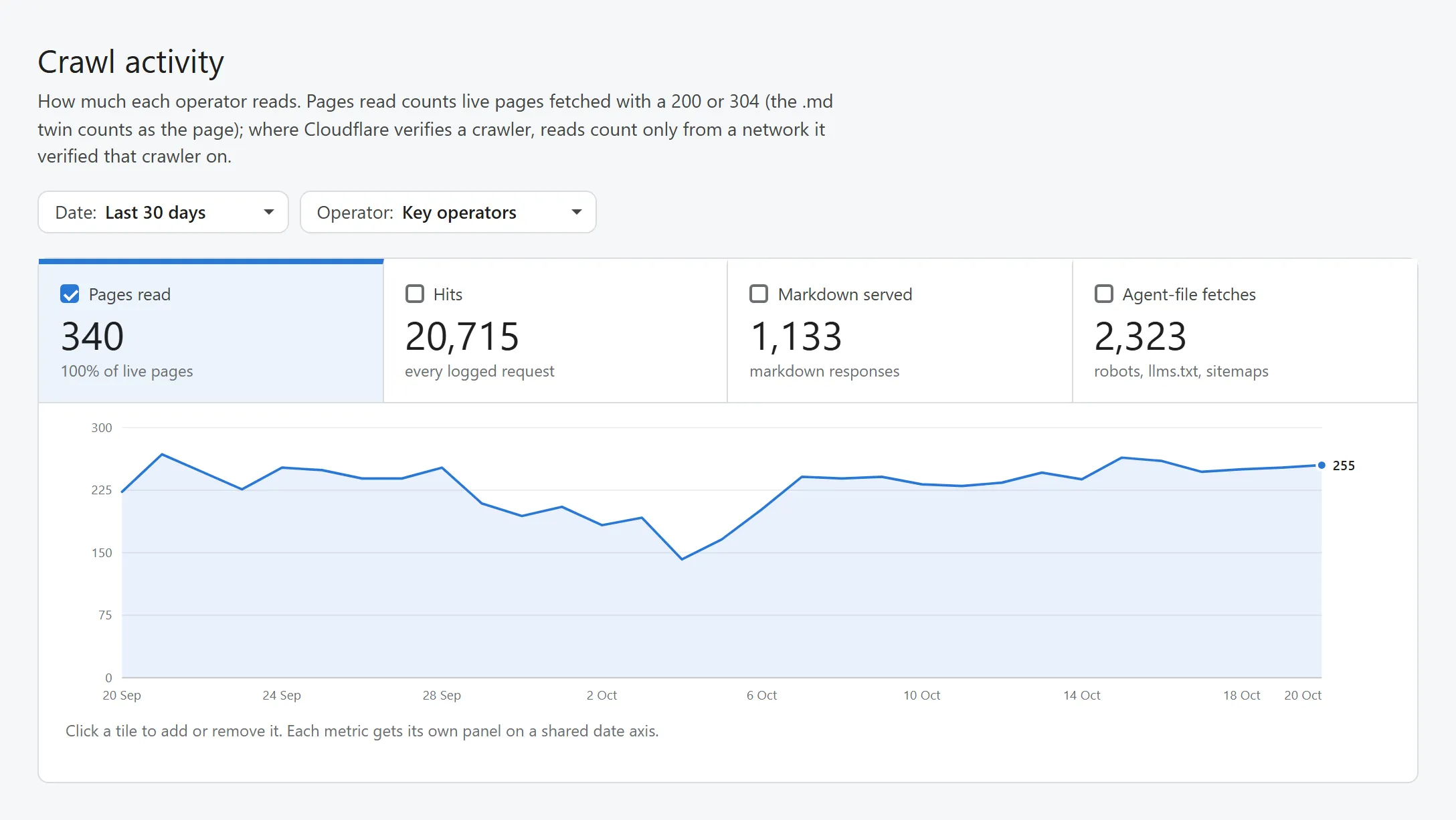
Task: Click the 2,323 agent-file fetches value
Action: (x=1140, y=336)
